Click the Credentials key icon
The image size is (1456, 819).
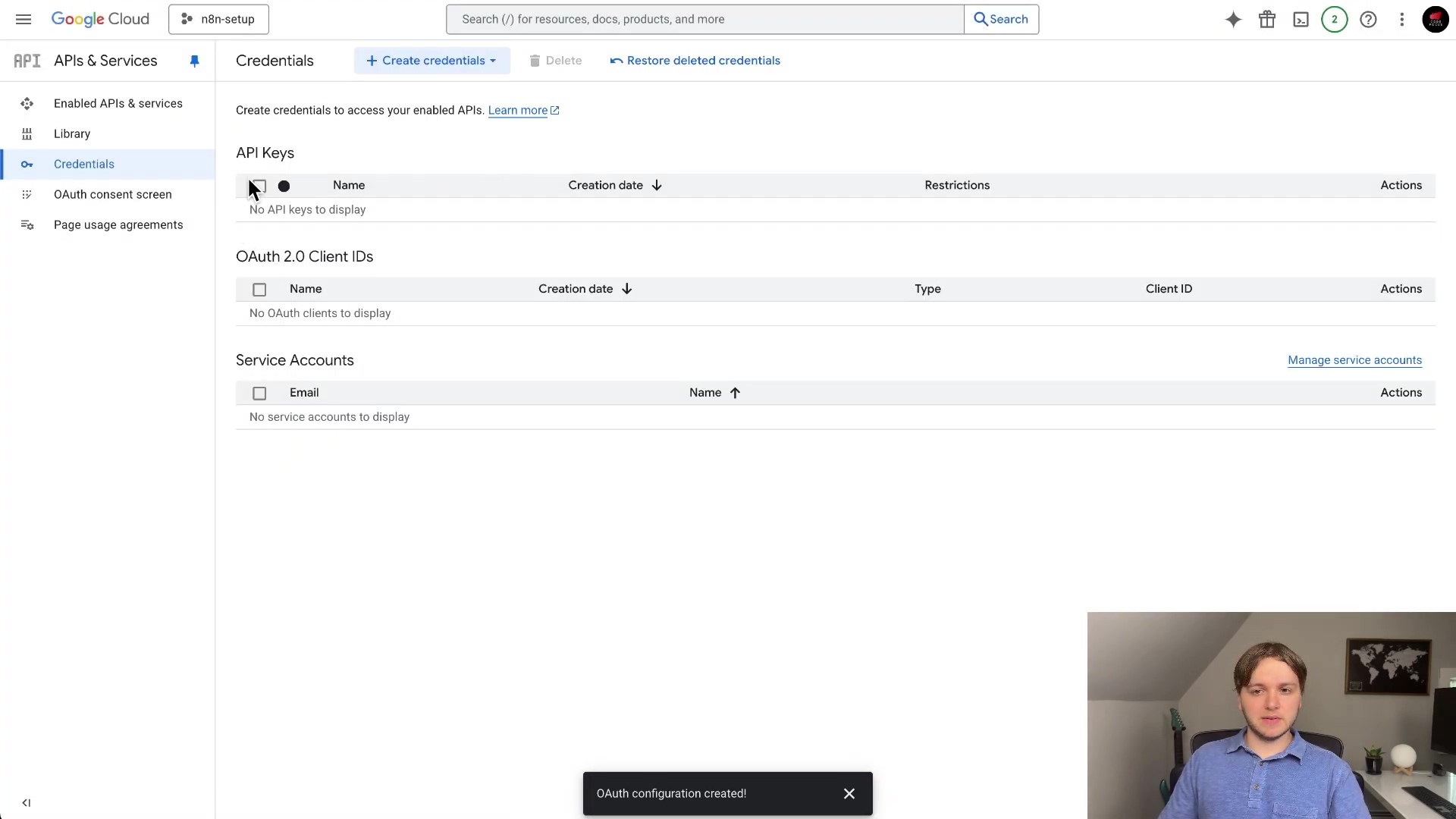(x=27, y=164)
